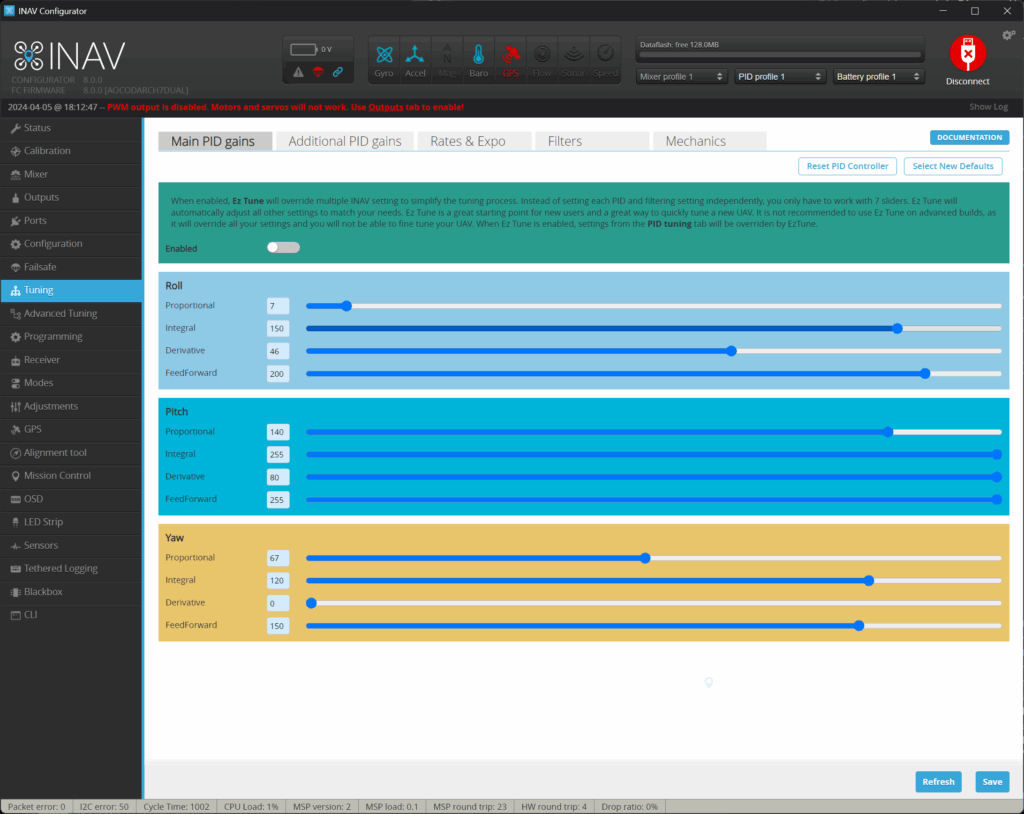Viewport: 1024px width, 814px height.
Task: Open the Mixer profile 1 dropdown
Action: tap(681, 76)
